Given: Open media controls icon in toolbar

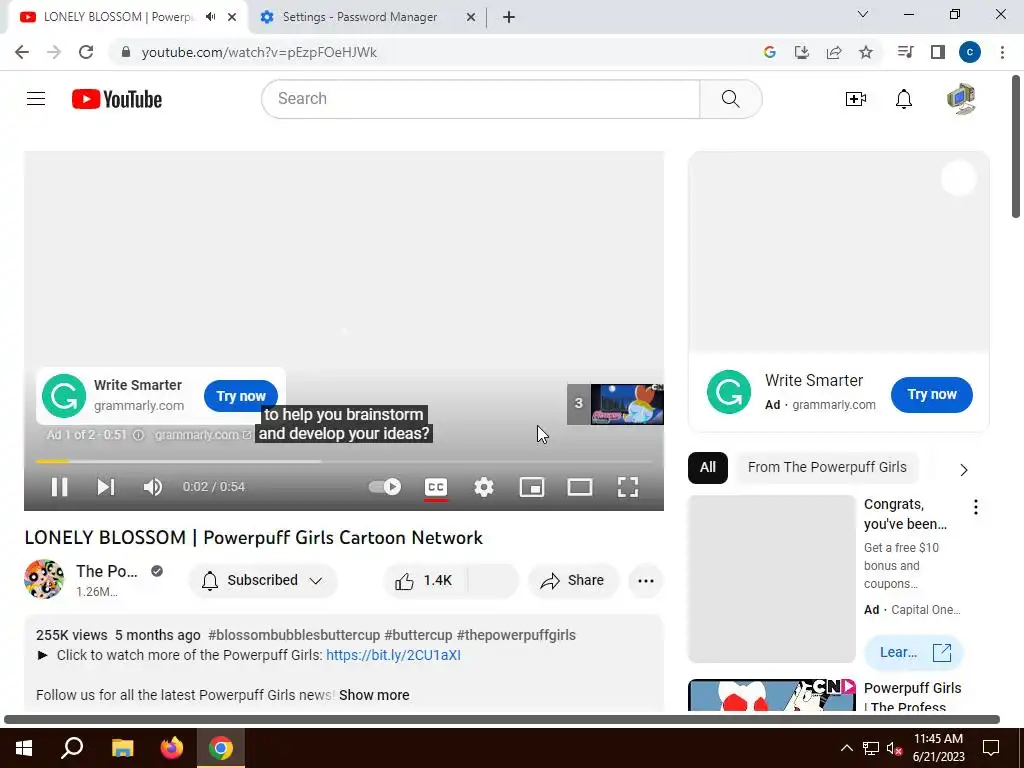Looking at the screenshot, I should [x=905, y=52].
